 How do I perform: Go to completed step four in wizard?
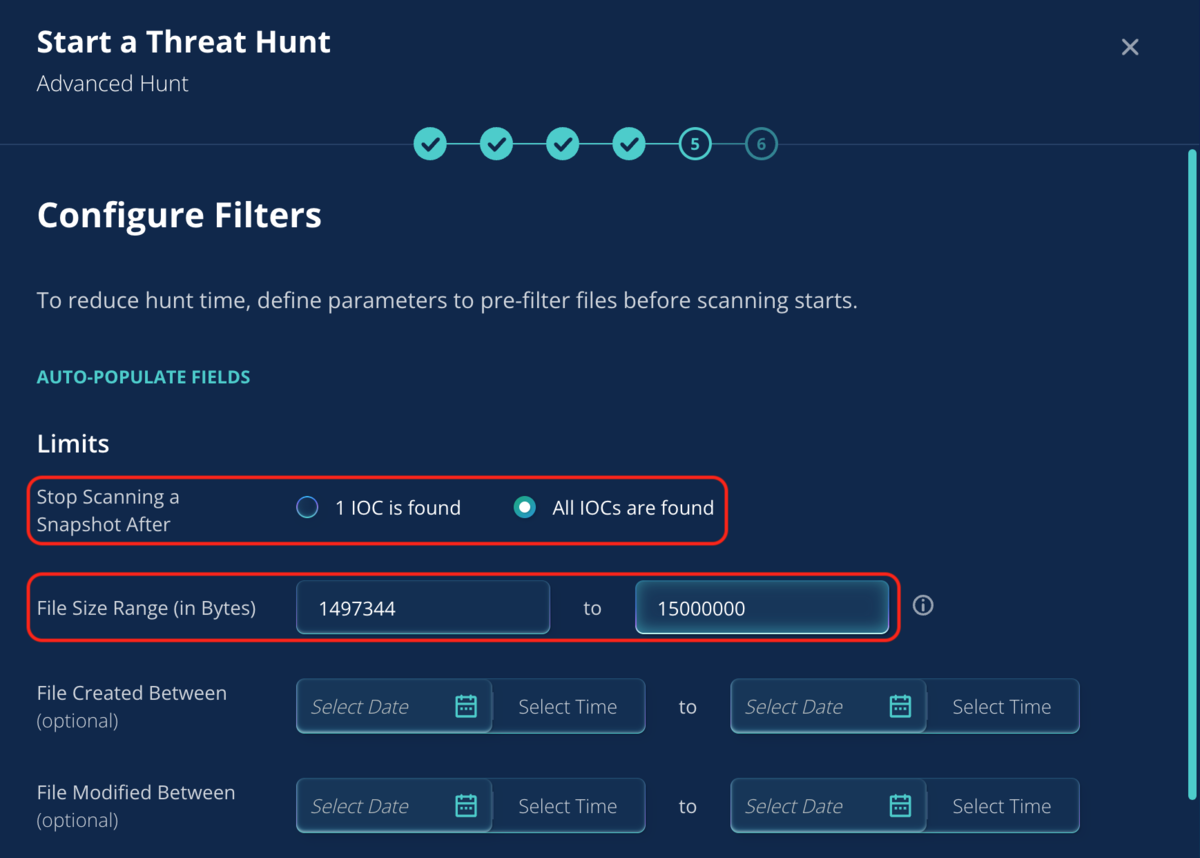(x=628, y=144)
